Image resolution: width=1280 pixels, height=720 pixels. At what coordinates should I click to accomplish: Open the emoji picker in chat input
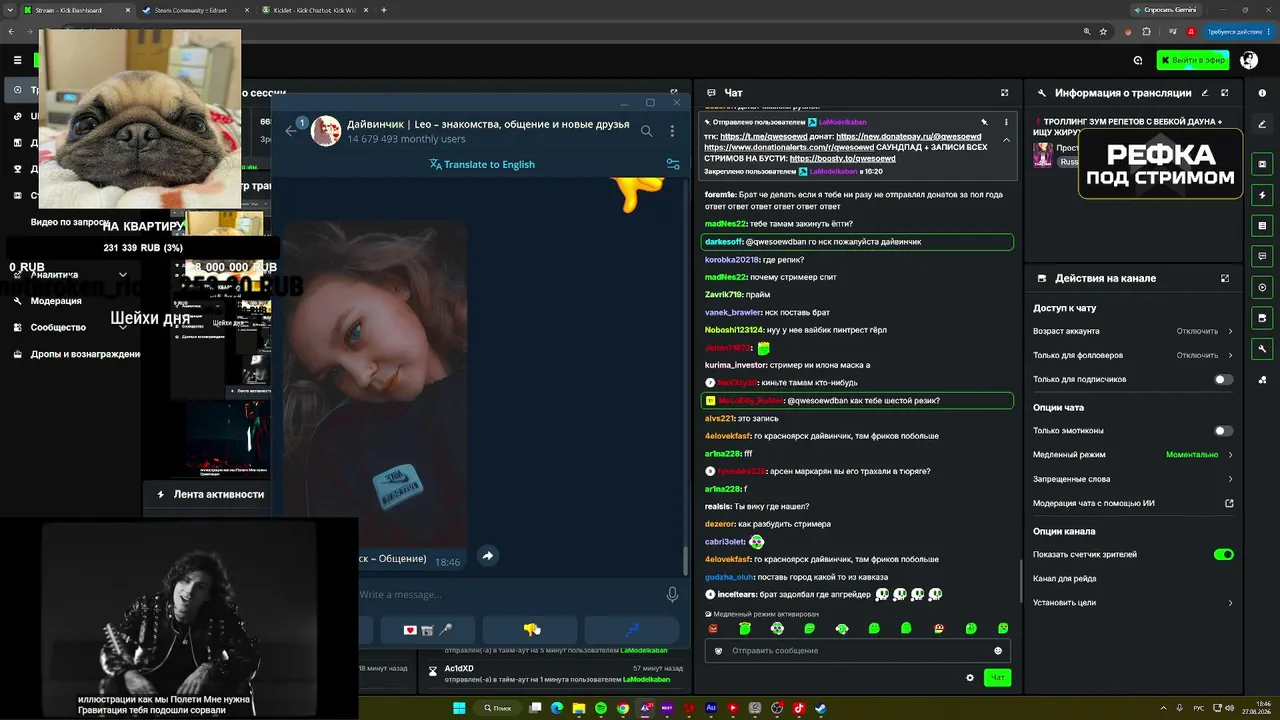click(x=998, y=651)
